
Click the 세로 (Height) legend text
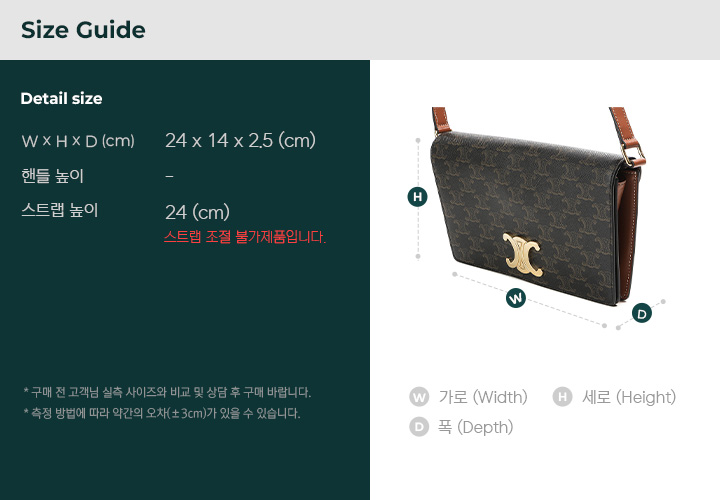[x=629, y=397]
